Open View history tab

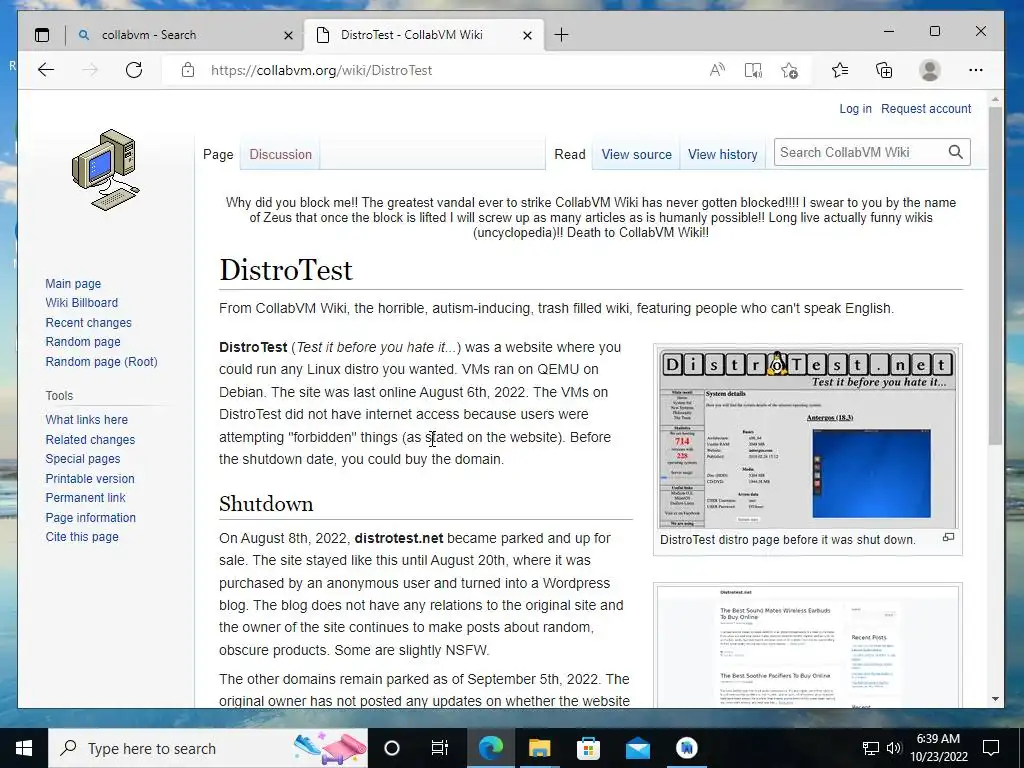[x=722, y=155]
